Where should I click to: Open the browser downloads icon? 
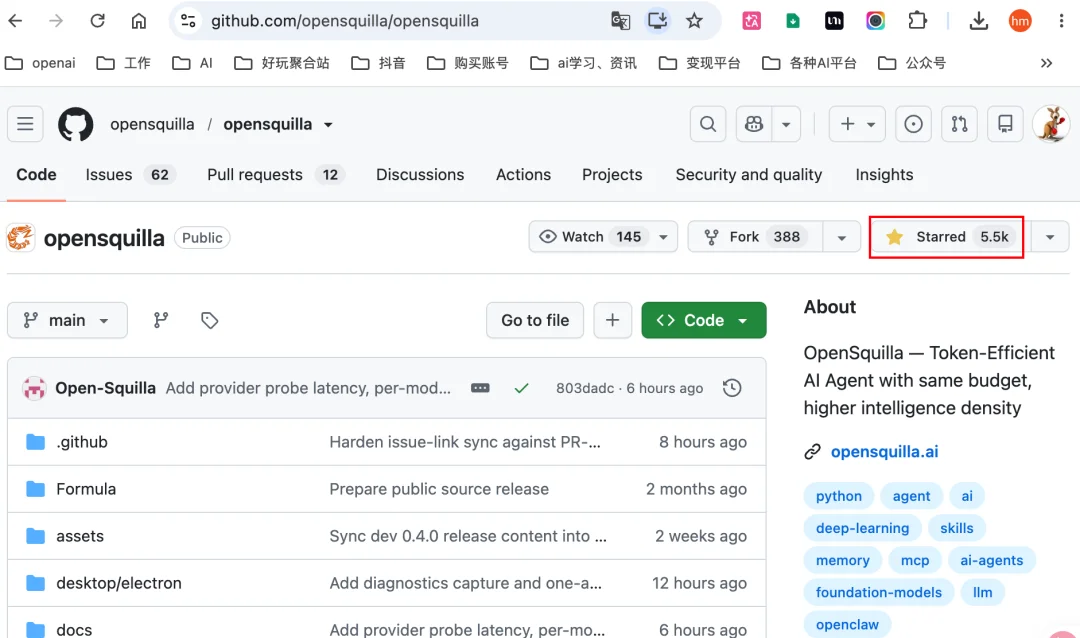978,21
